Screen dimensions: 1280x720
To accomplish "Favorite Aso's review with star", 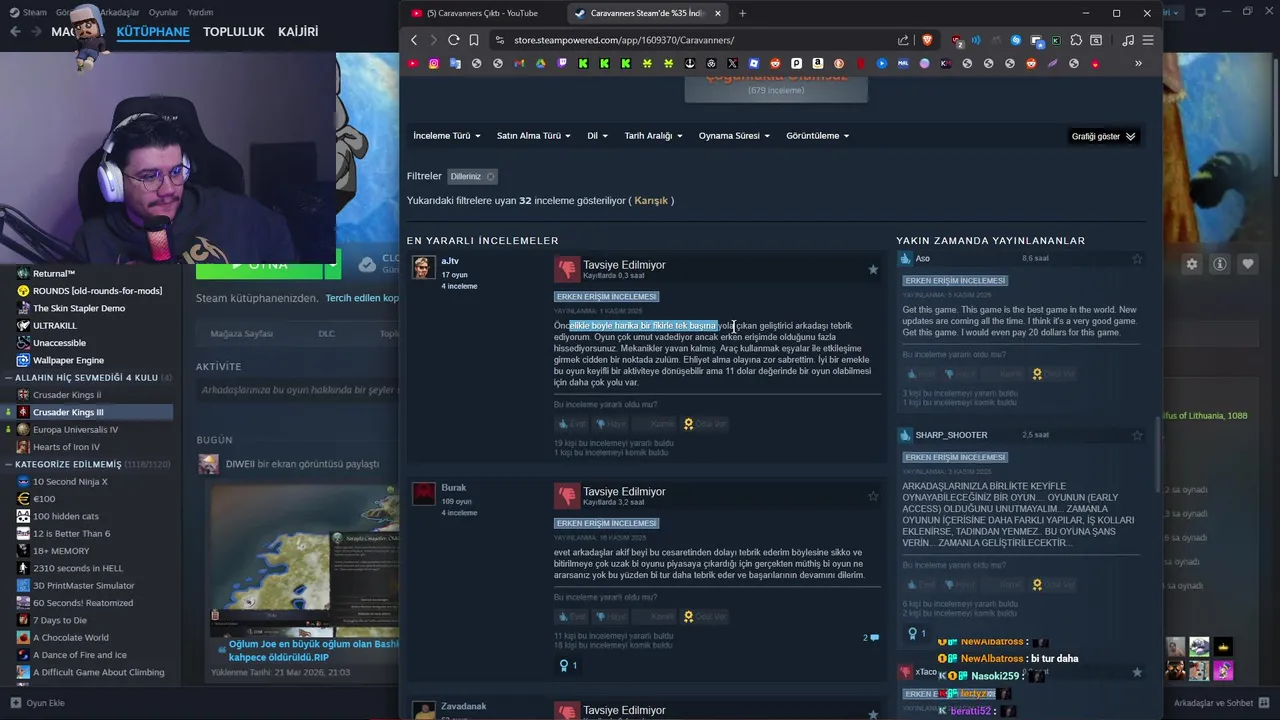I will click(x=1137, y=259).
